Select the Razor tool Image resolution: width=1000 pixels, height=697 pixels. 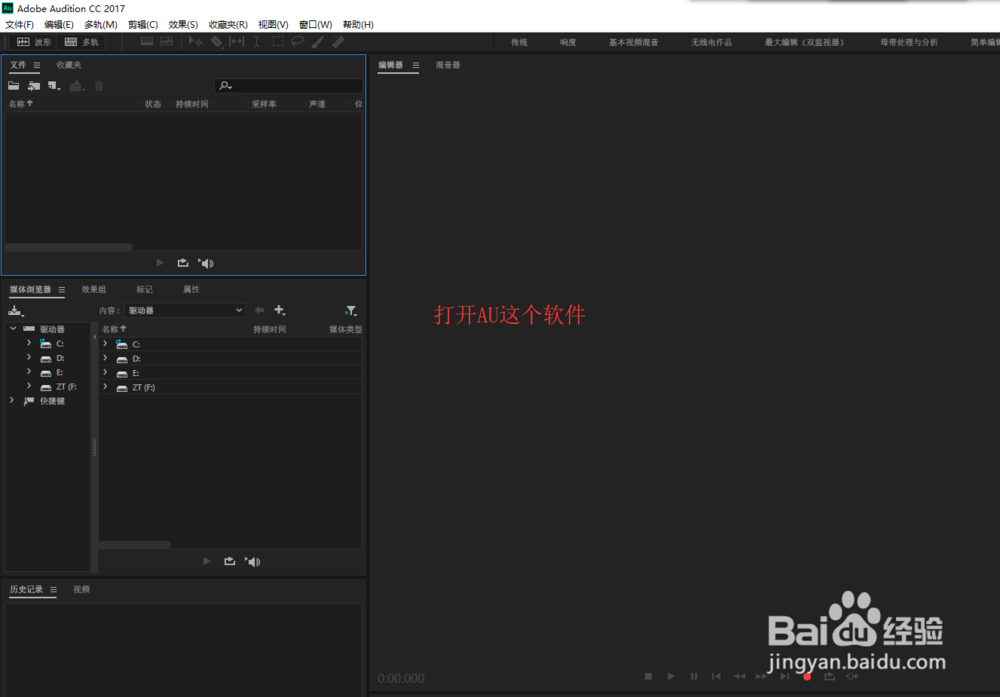(x=217, y=42)
